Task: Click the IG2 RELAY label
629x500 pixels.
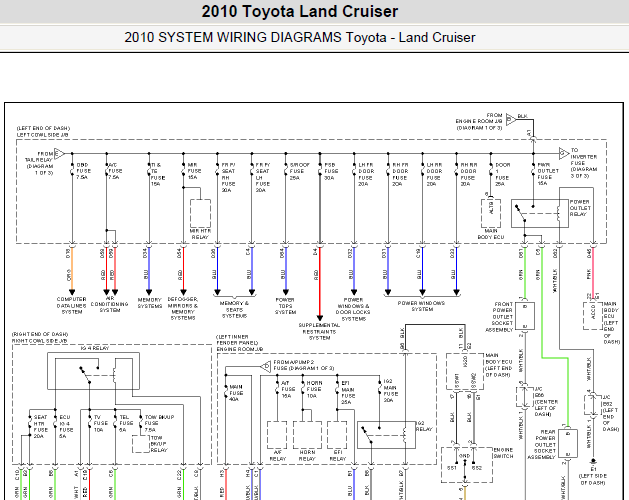Action: [x=424, y=426]
